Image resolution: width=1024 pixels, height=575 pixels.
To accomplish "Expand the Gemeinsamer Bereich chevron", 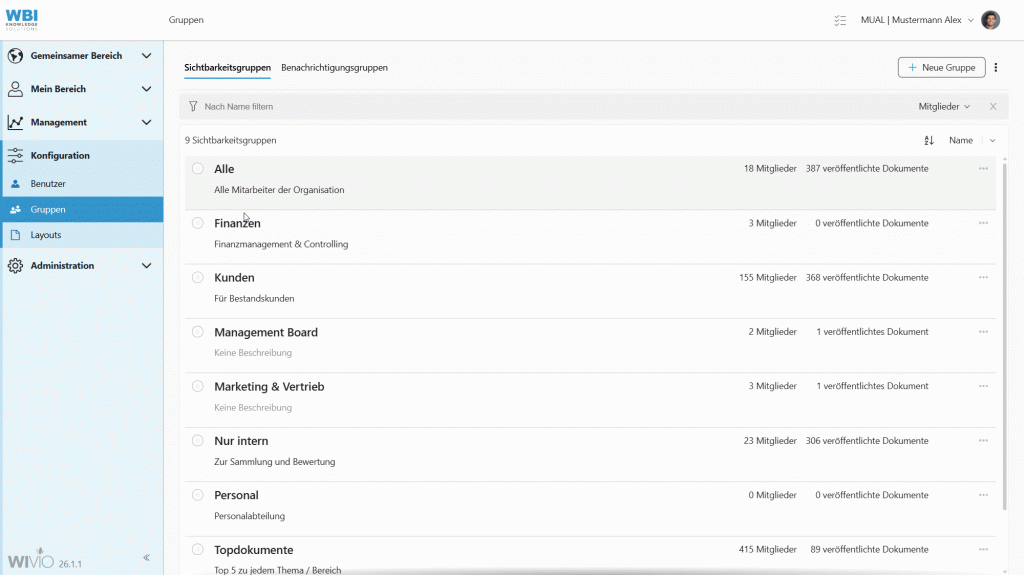I will pyautogui.click(x=146, y=56).
